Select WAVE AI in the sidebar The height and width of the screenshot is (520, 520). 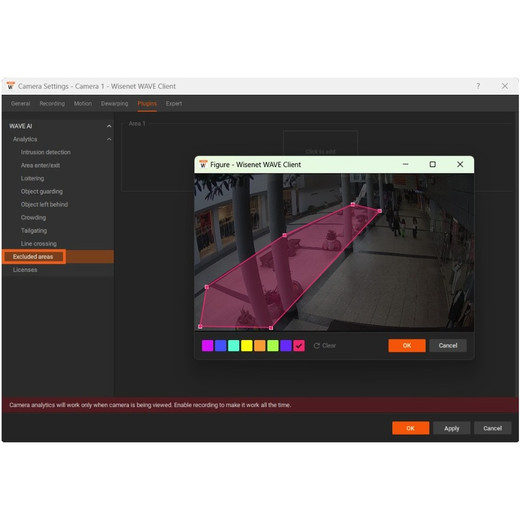(21, 126)
